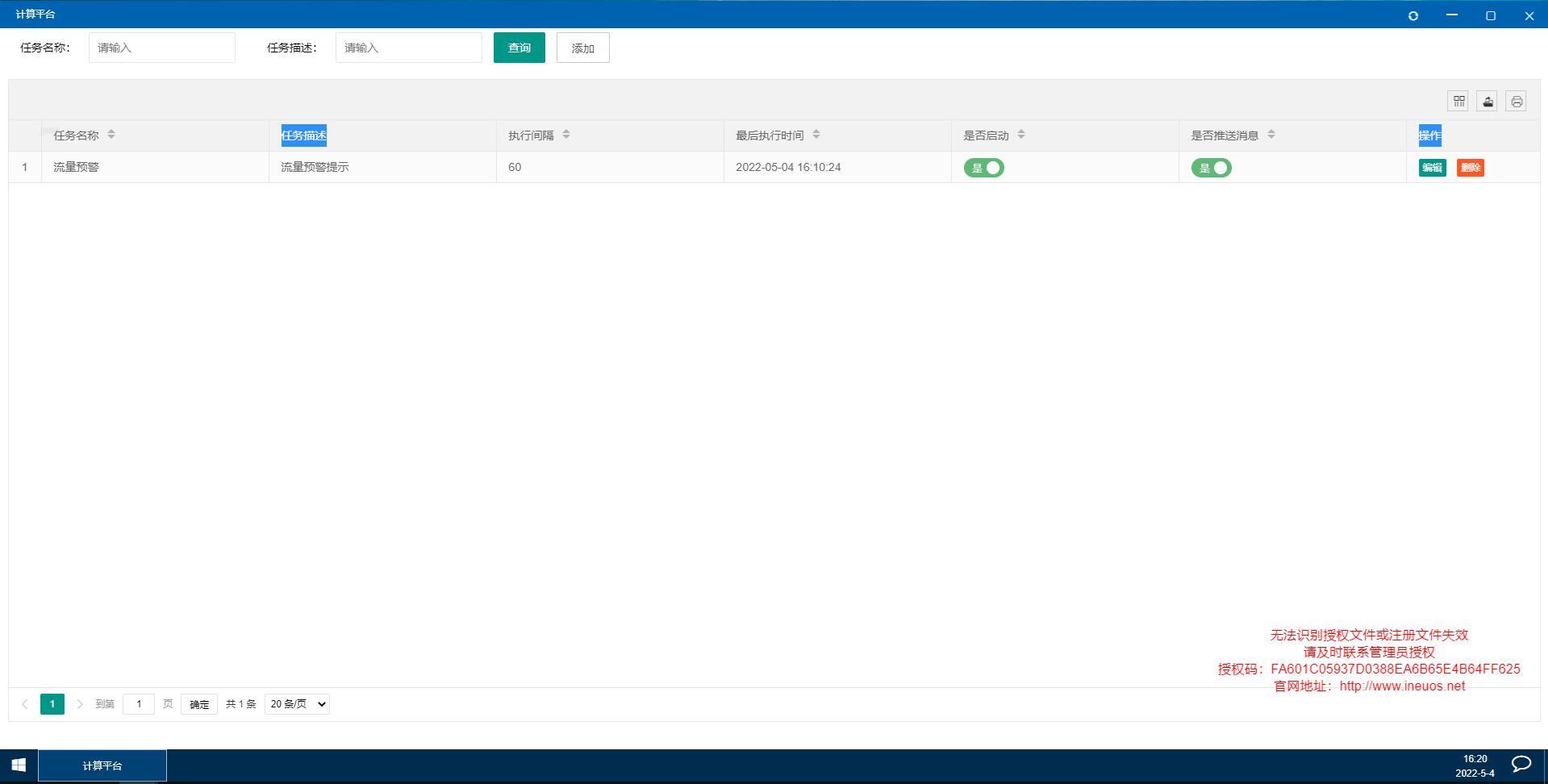Click the refresh icon in title bar
Viewport: 1548px width, 784px height.
pos(1413,15)
